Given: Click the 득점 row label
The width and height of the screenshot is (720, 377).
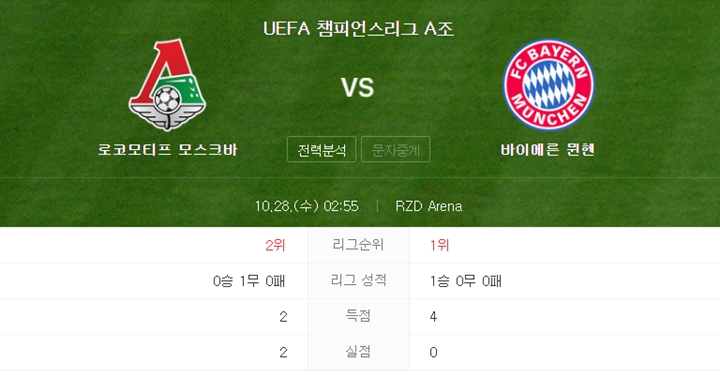Looking at the screenshot, I should [x=358, y=316].
